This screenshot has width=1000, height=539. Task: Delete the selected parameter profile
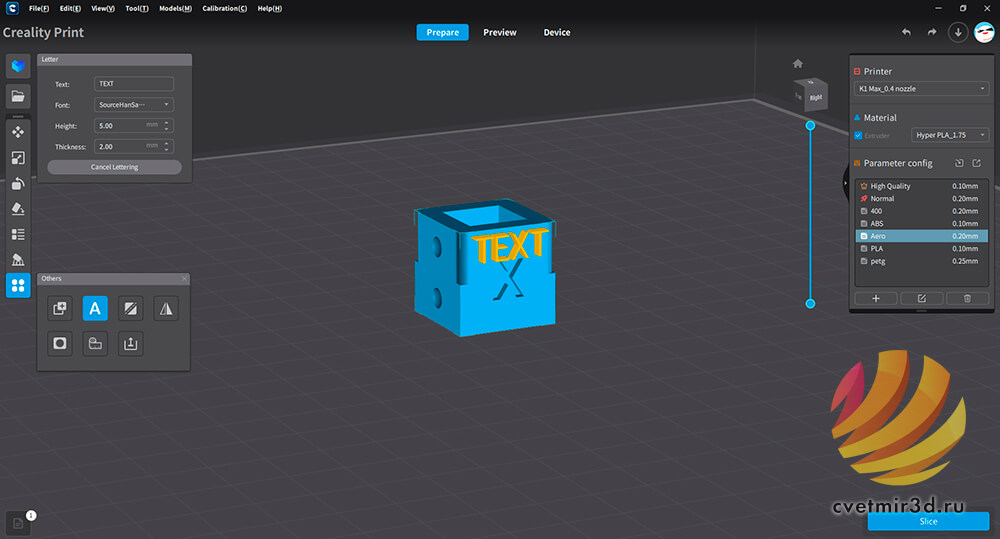click(967, 299)
